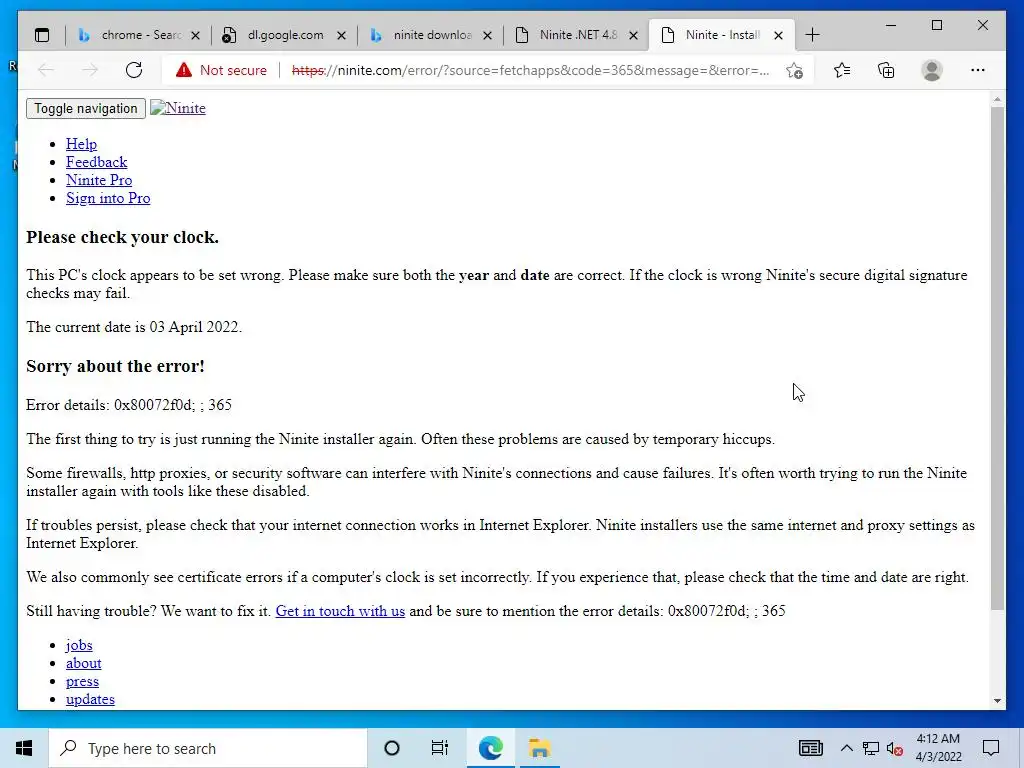This screenshot has height=768, width=1024.
Task: Refresh the current page
Action: 134,70
